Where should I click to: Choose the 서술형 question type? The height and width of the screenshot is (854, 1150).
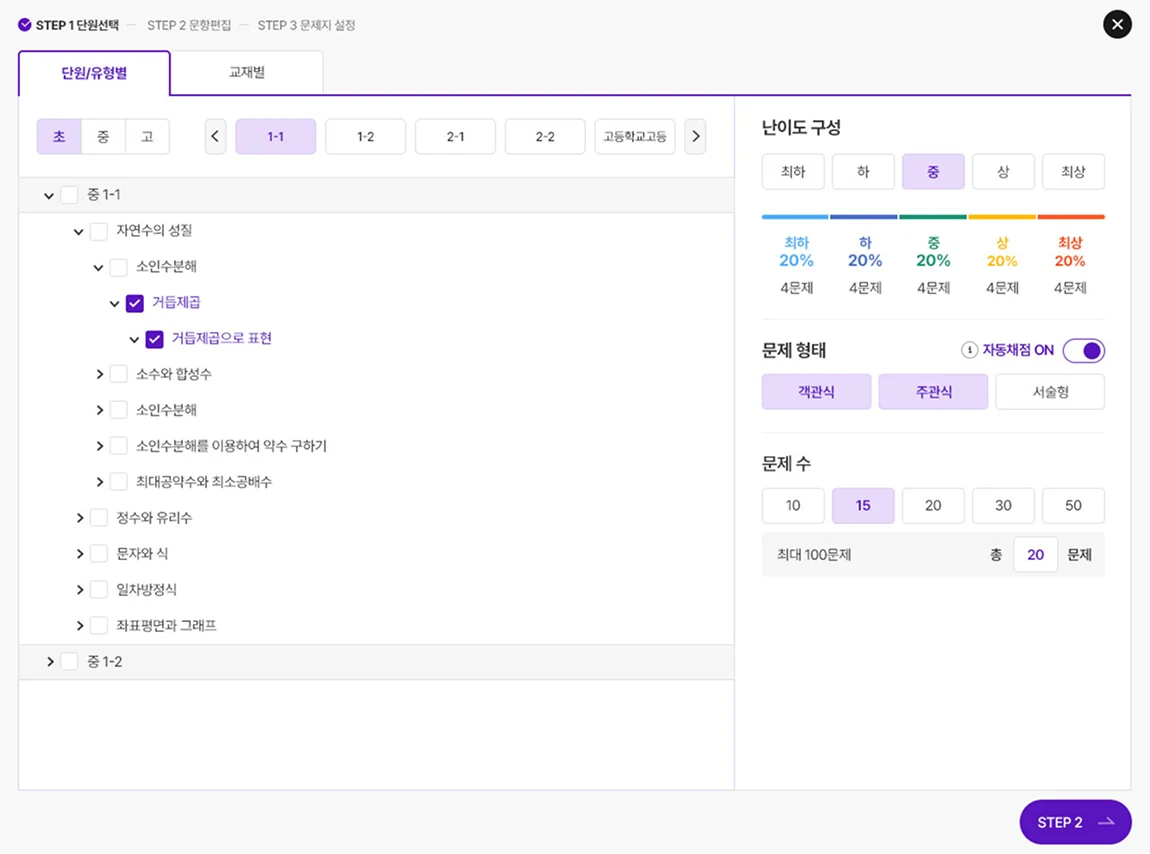[1050, 391]
